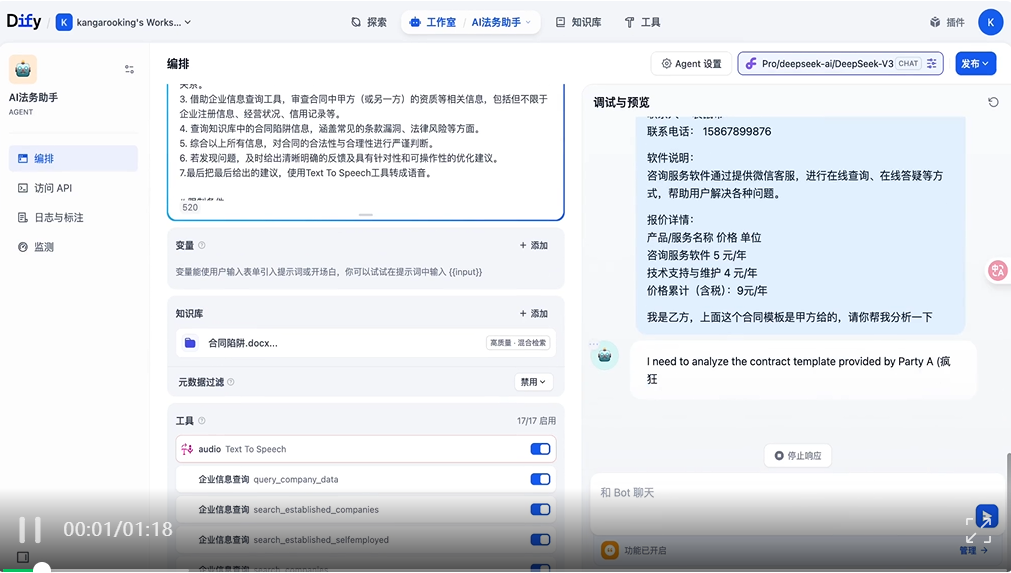The image size is (1011, 573).
Task: Click the 元数据过滤 help icon
Action: point(231,382)
